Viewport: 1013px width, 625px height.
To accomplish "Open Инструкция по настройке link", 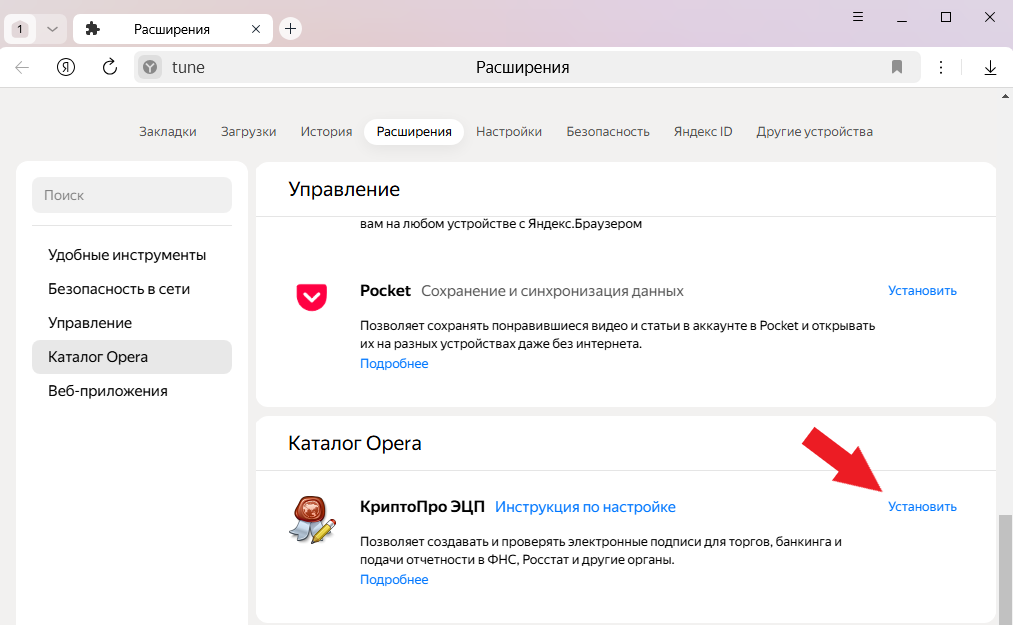I will pos(585,507).
